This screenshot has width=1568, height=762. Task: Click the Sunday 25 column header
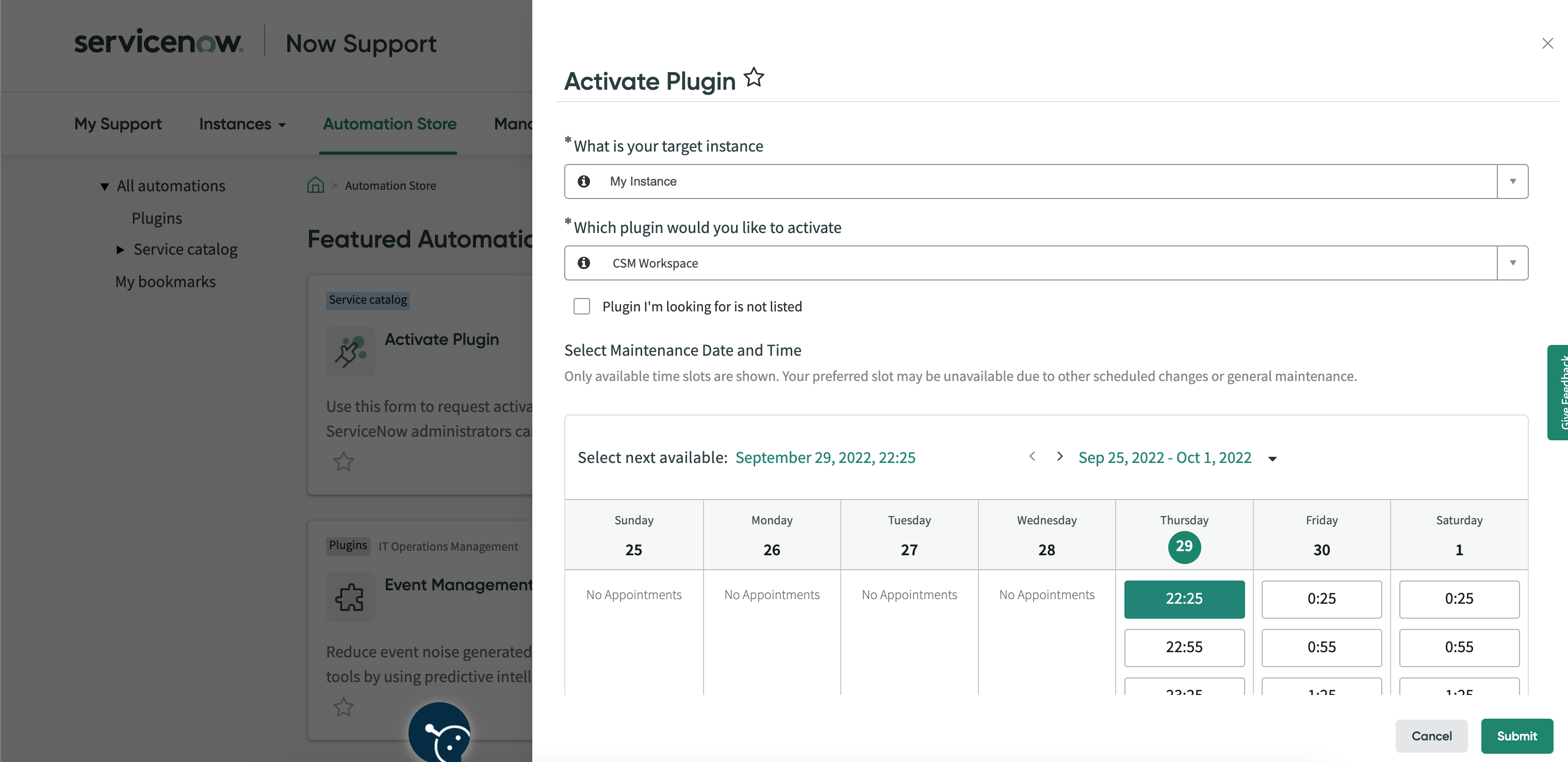[x=634, y=535]
